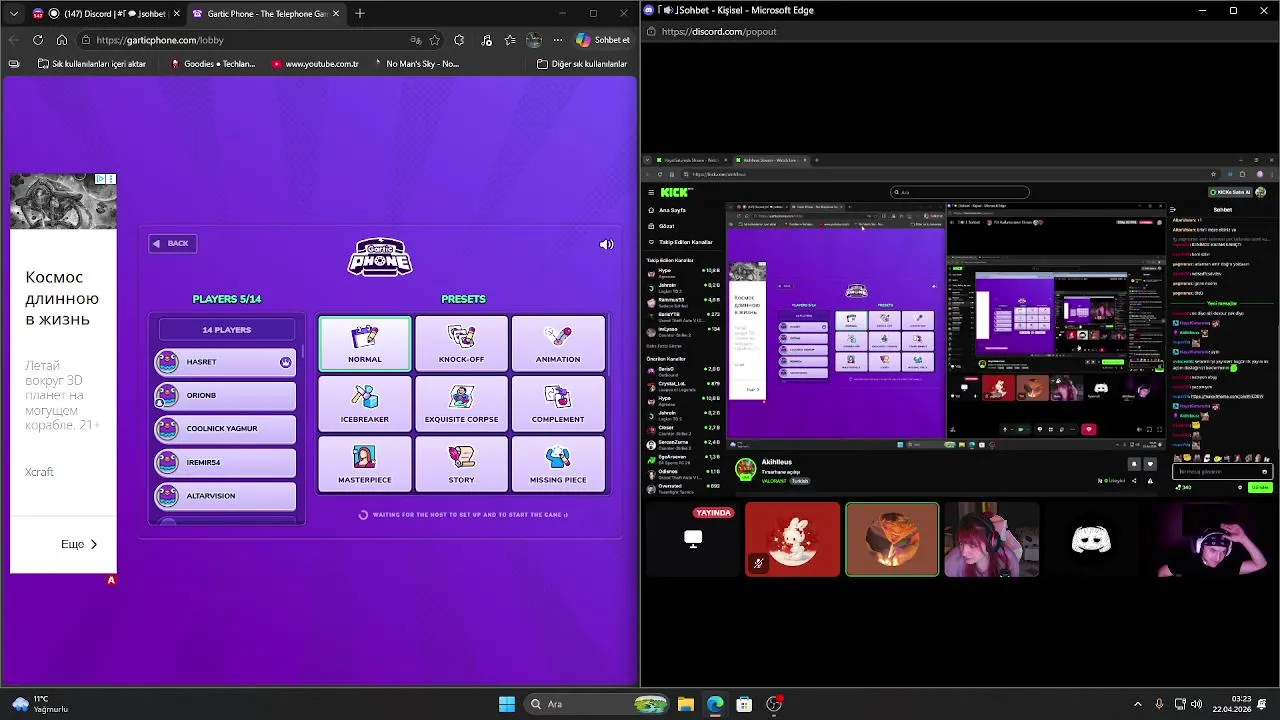Viewport: 1280px width, 720px height.
Task: Open the Windows Start menu
Action: coord(507,704)
